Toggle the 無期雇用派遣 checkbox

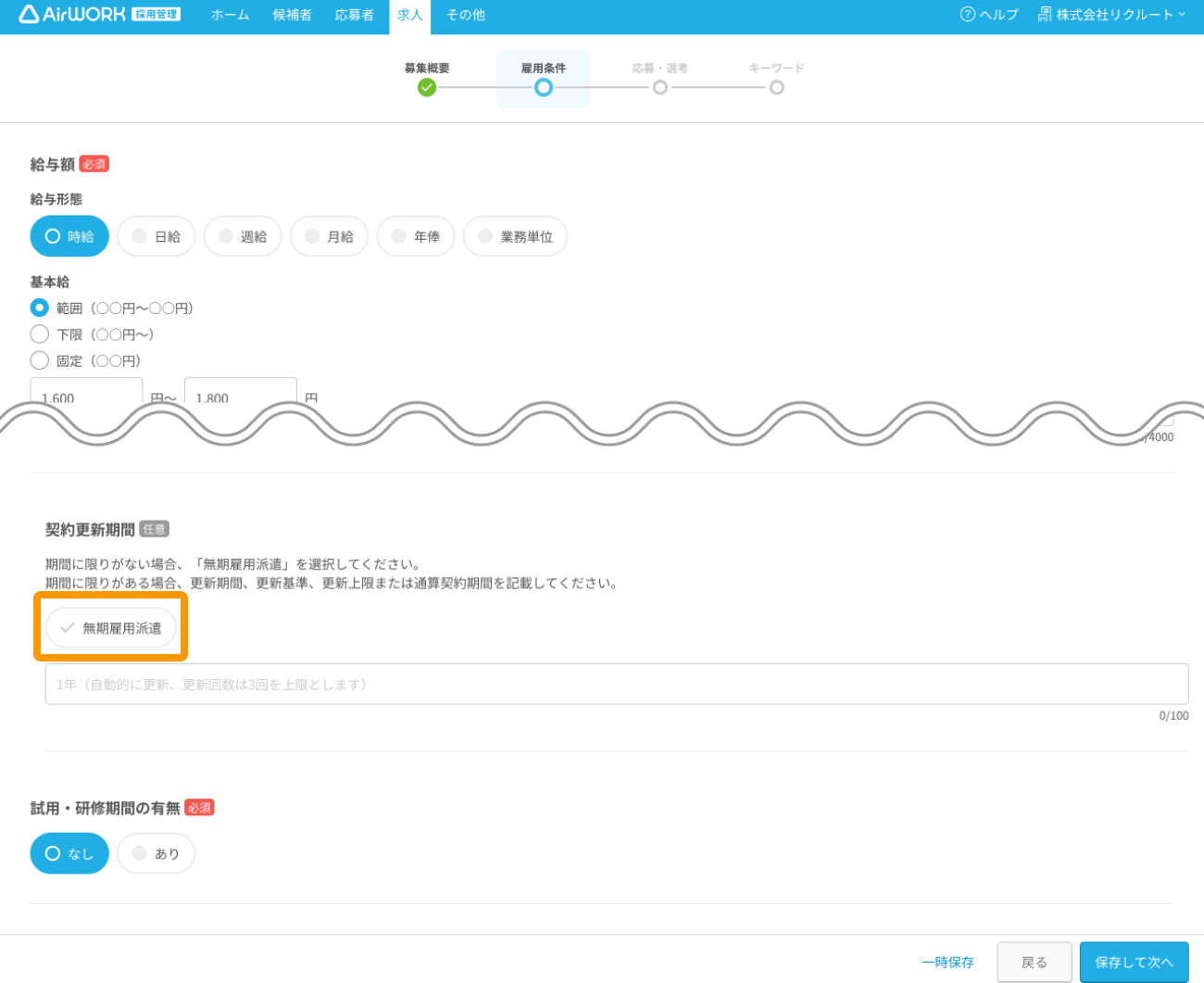click(111, 627)
